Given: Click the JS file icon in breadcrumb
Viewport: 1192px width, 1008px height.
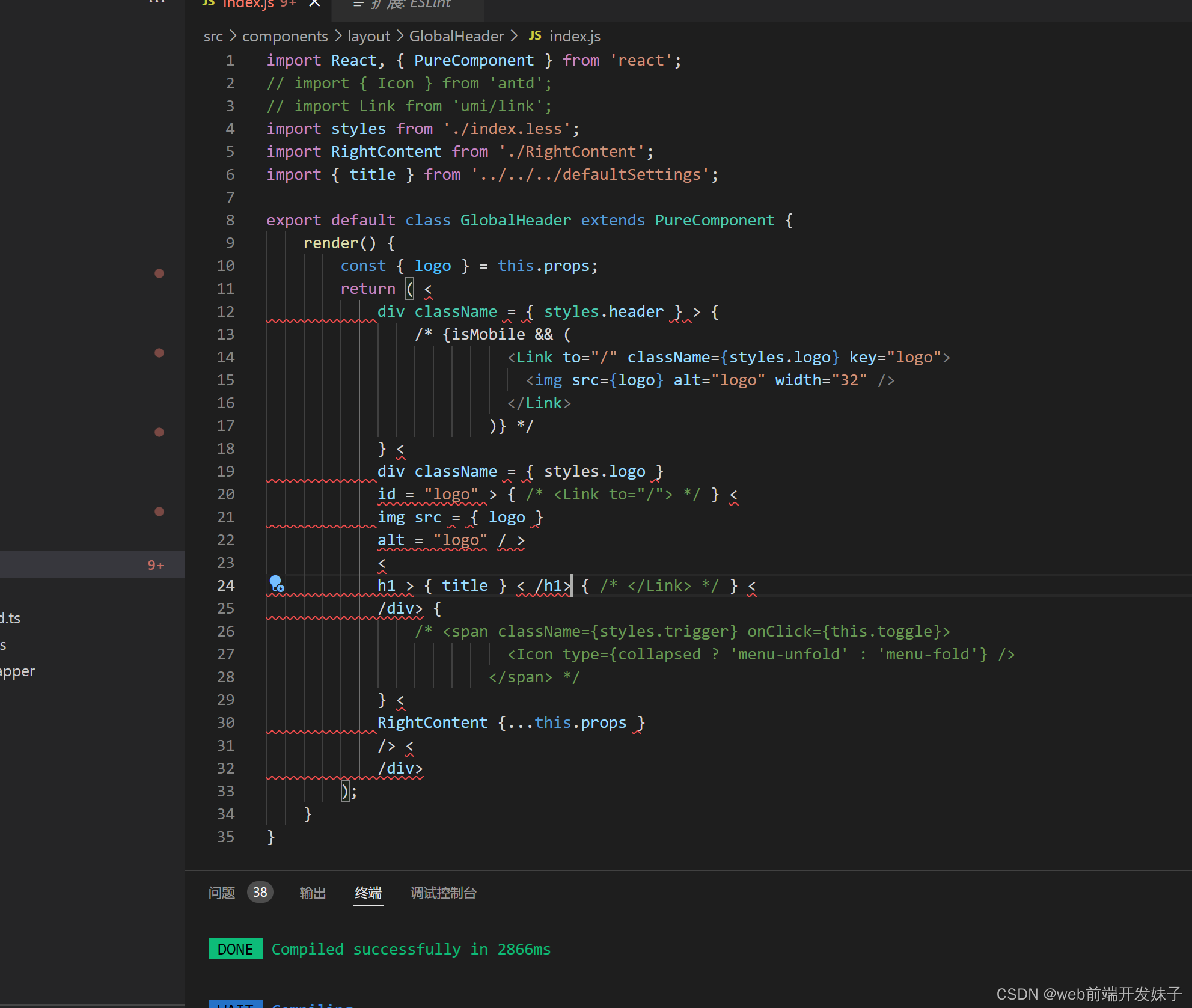Looking at the screenshot, I should point(534,36).
